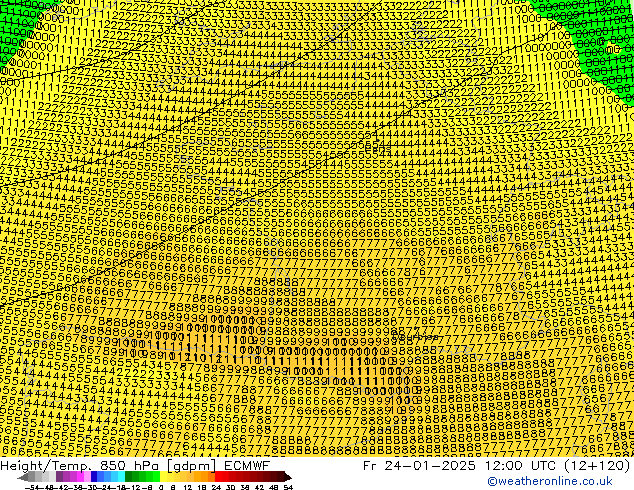Click the 'Height/Temp.' title text
The image size is (634, 490).
pyautogui.click(x=44, y=466)
